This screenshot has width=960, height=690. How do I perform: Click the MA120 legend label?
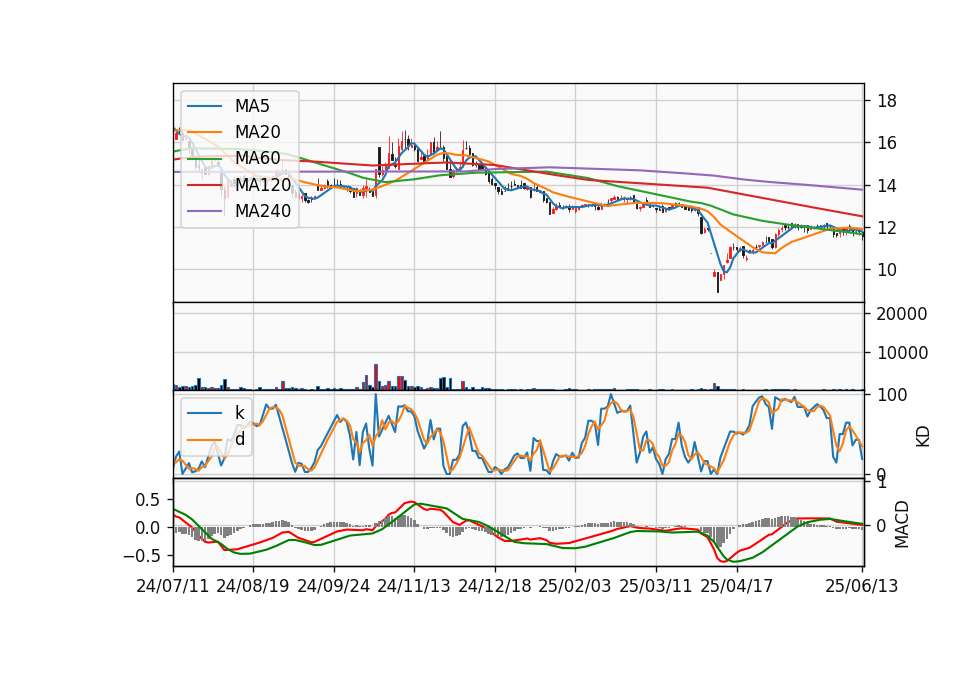pyautogui.click(x=263, y=184)
